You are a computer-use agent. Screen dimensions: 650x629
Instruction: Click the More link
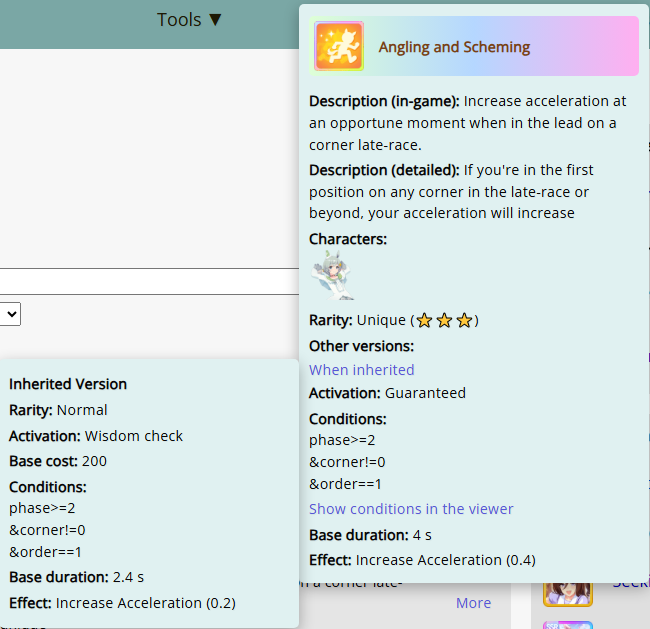tap(473, 603)
